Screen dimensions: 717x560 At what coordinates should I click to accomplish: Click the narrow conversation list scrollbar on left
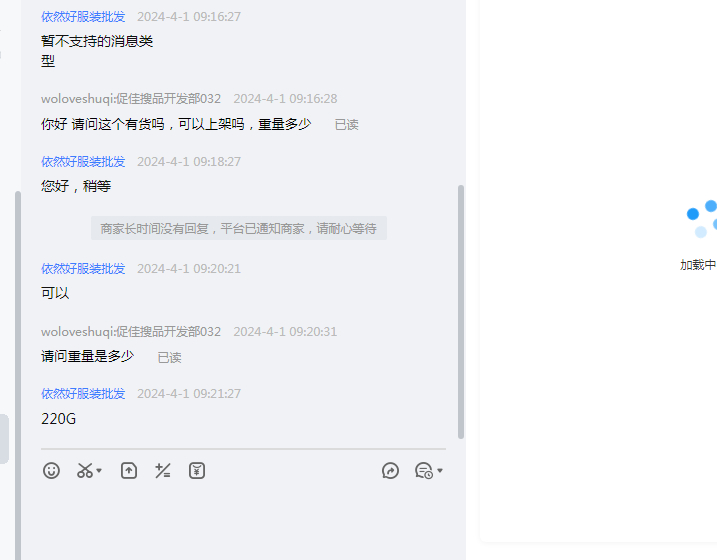(18, 375)
